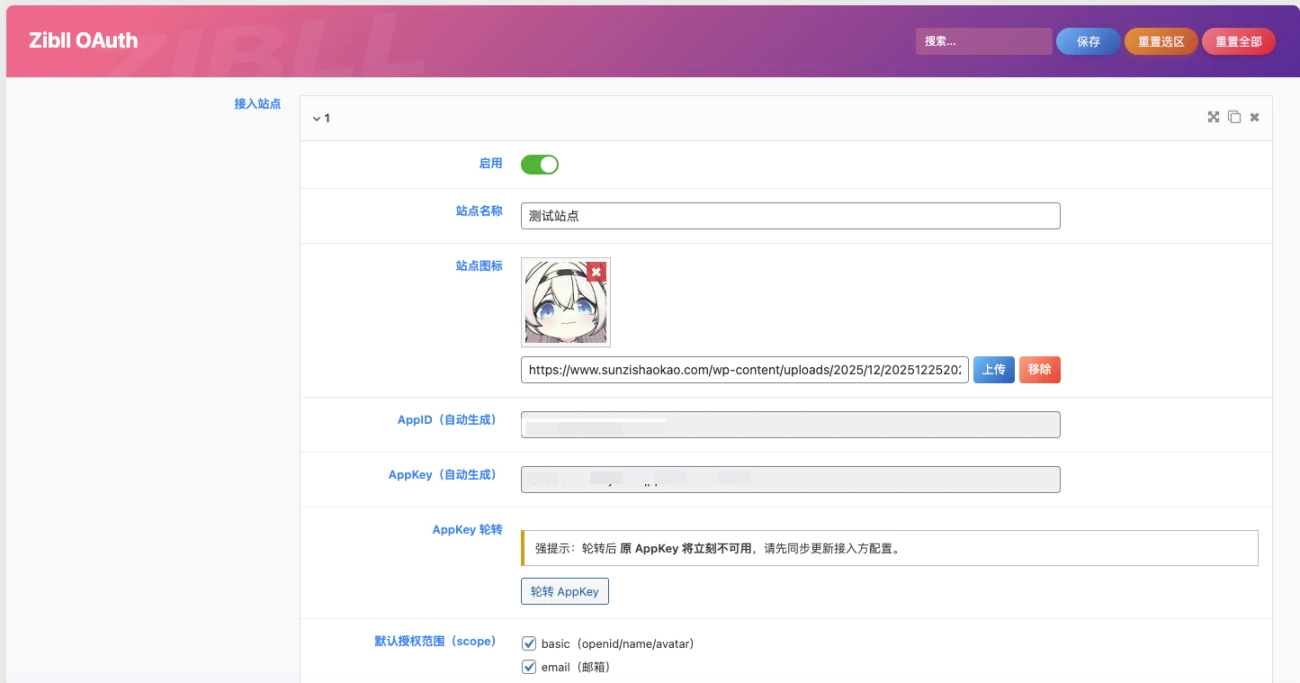Click the 上传 upload button for site icon

coord(993,369)
